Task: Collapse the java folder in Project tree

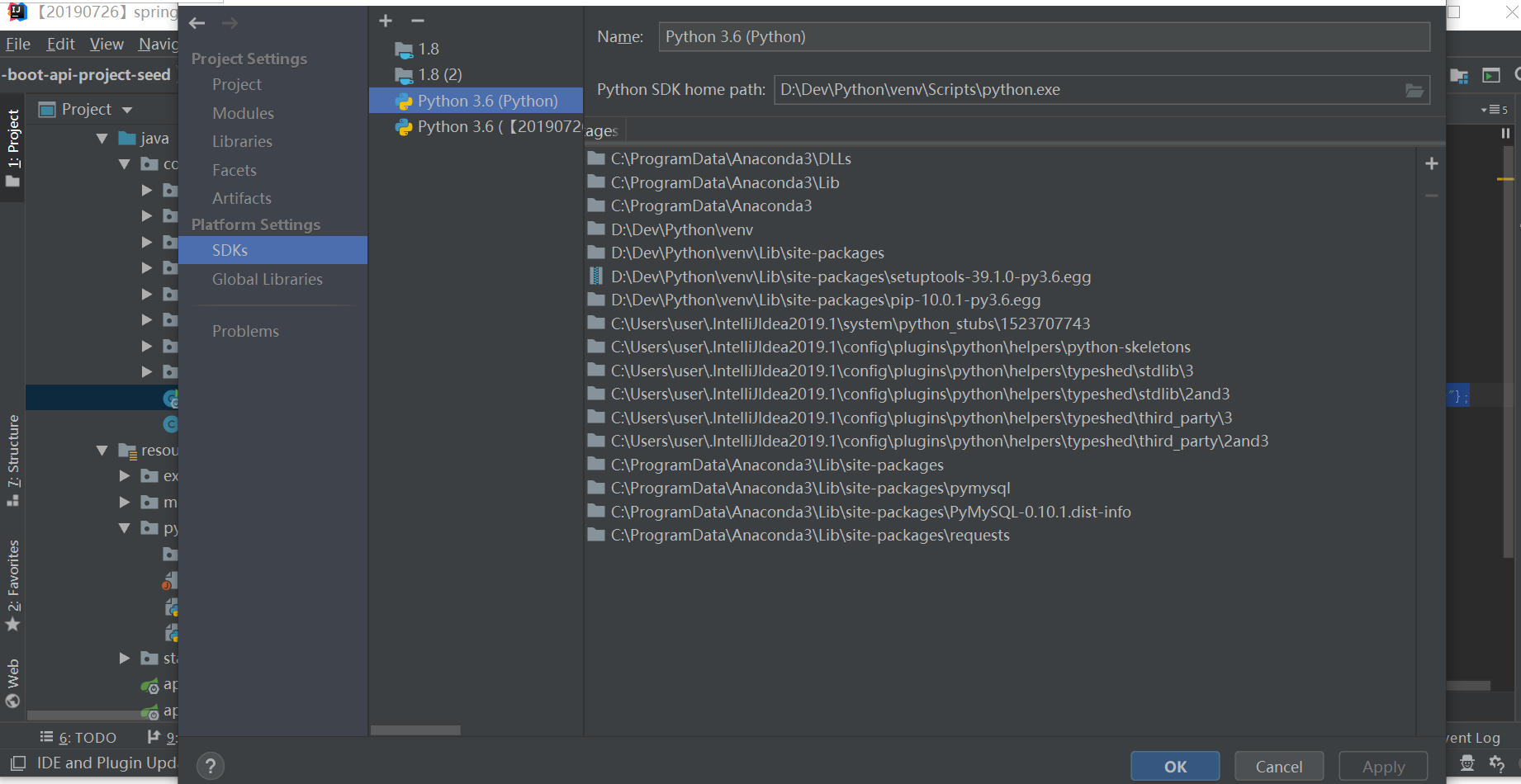Action: (x=101, y=138)
